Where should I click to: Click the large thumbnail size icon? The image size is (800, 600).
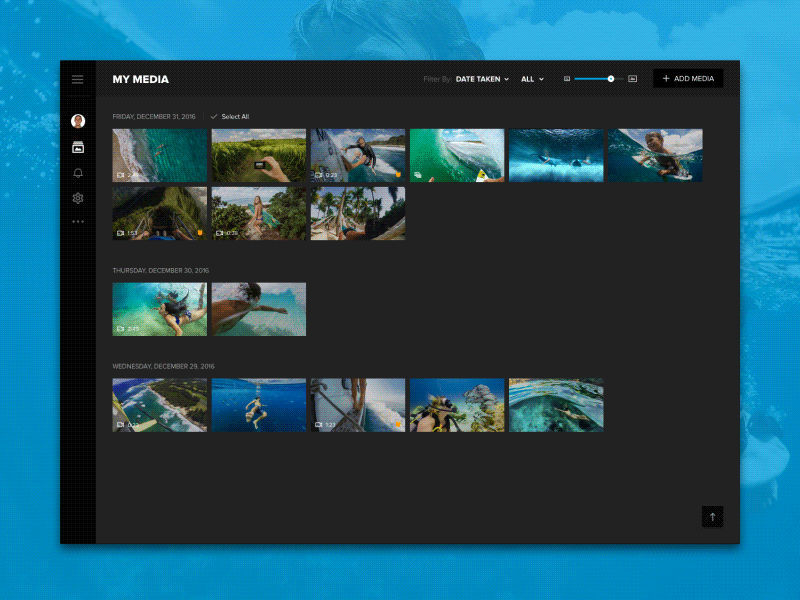pyautogui.click(x=632, y=78)
